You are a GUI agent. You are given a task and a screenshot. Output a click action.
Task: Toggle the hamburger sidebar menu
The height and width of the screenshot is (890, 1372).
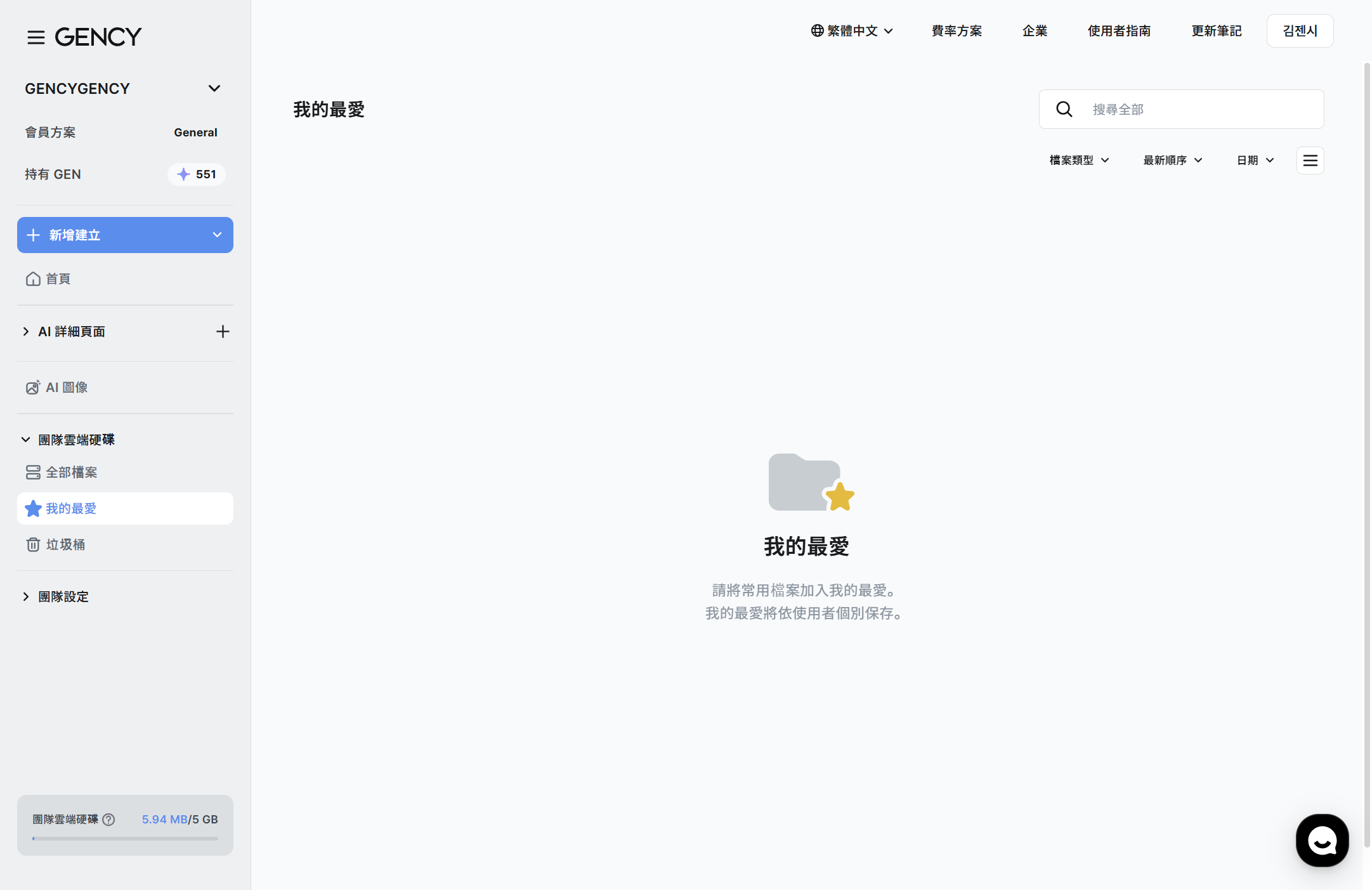(36, 37)
